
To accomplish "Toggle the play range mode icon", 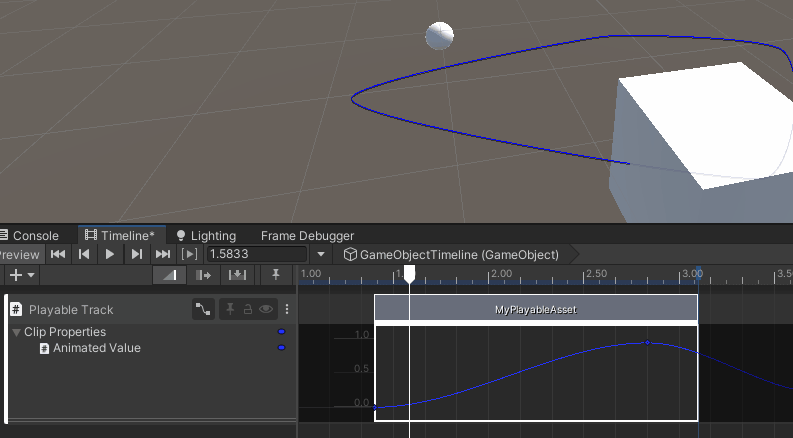I will [x=189, y=255].
